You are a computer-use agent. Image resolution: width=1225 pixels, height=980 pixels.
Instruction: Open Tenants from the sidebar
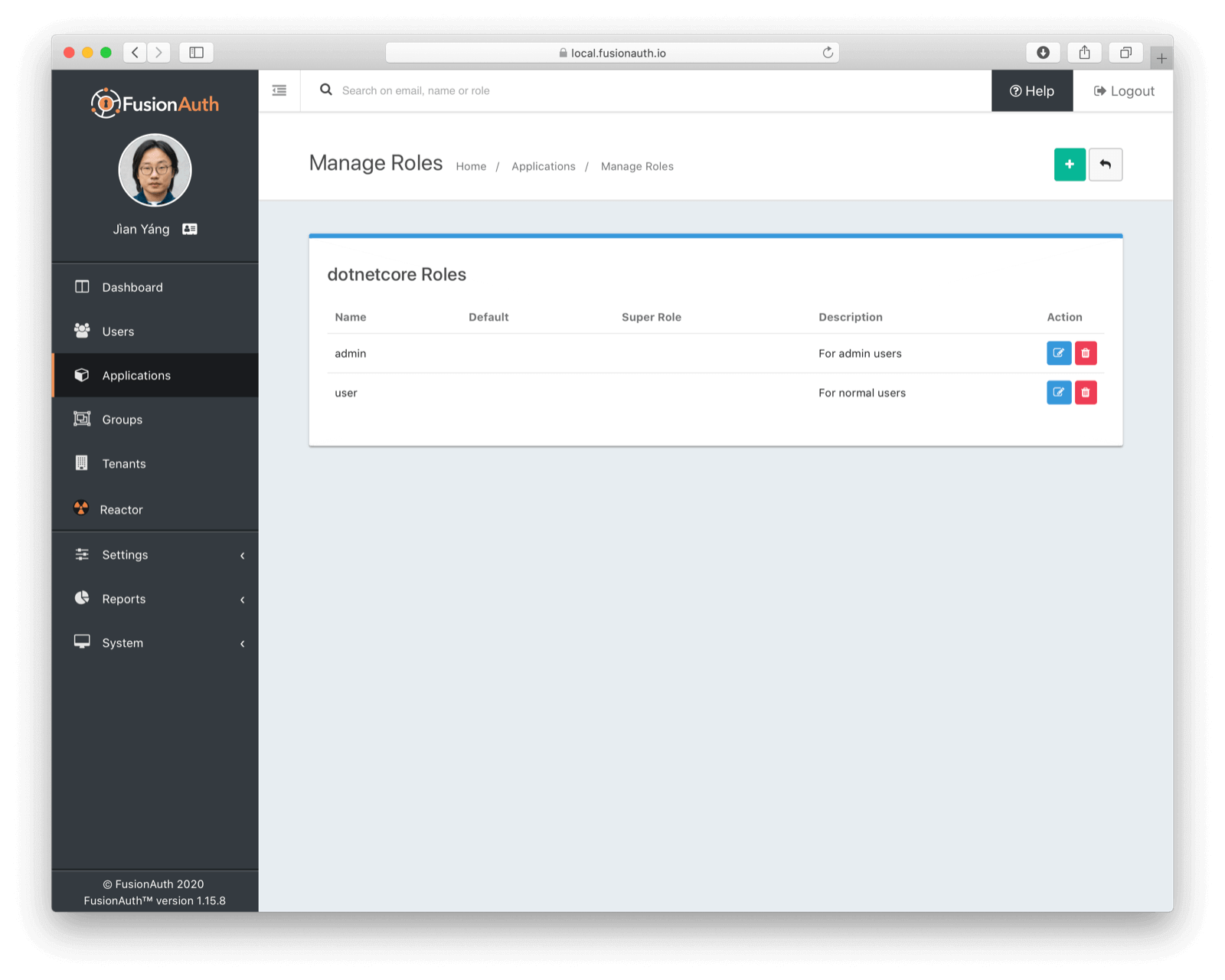(155, 464)
